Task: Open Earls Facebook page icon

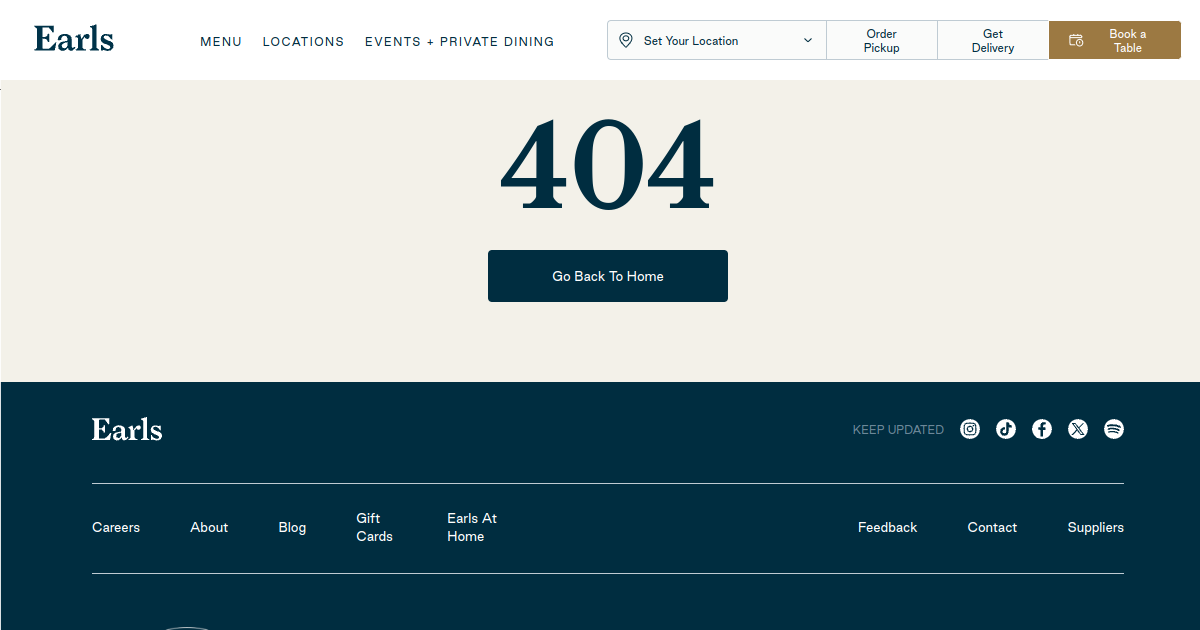Action: tap(1042, 429)
